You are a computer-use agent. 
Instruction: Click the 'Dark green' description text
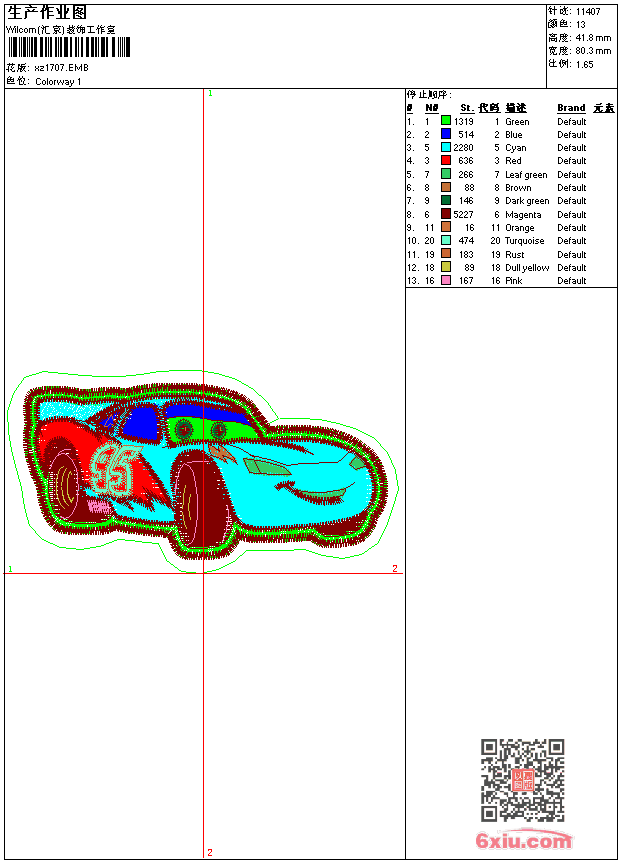[527, 201]
